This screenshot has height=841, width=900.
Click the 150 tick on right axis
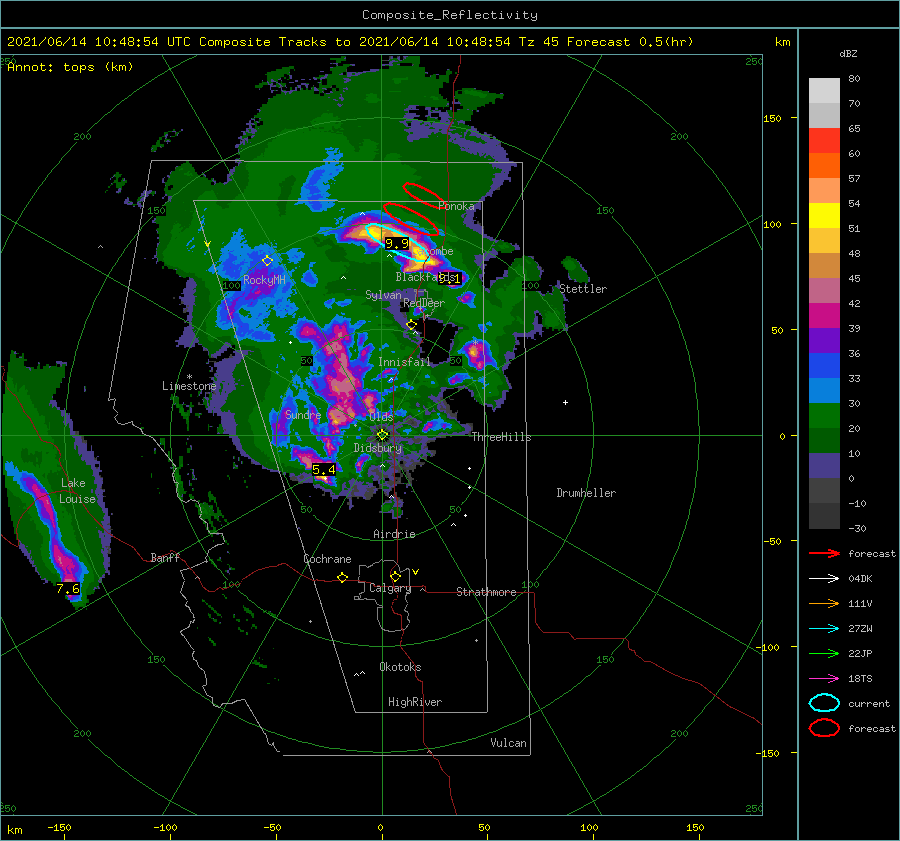[772, 118]
